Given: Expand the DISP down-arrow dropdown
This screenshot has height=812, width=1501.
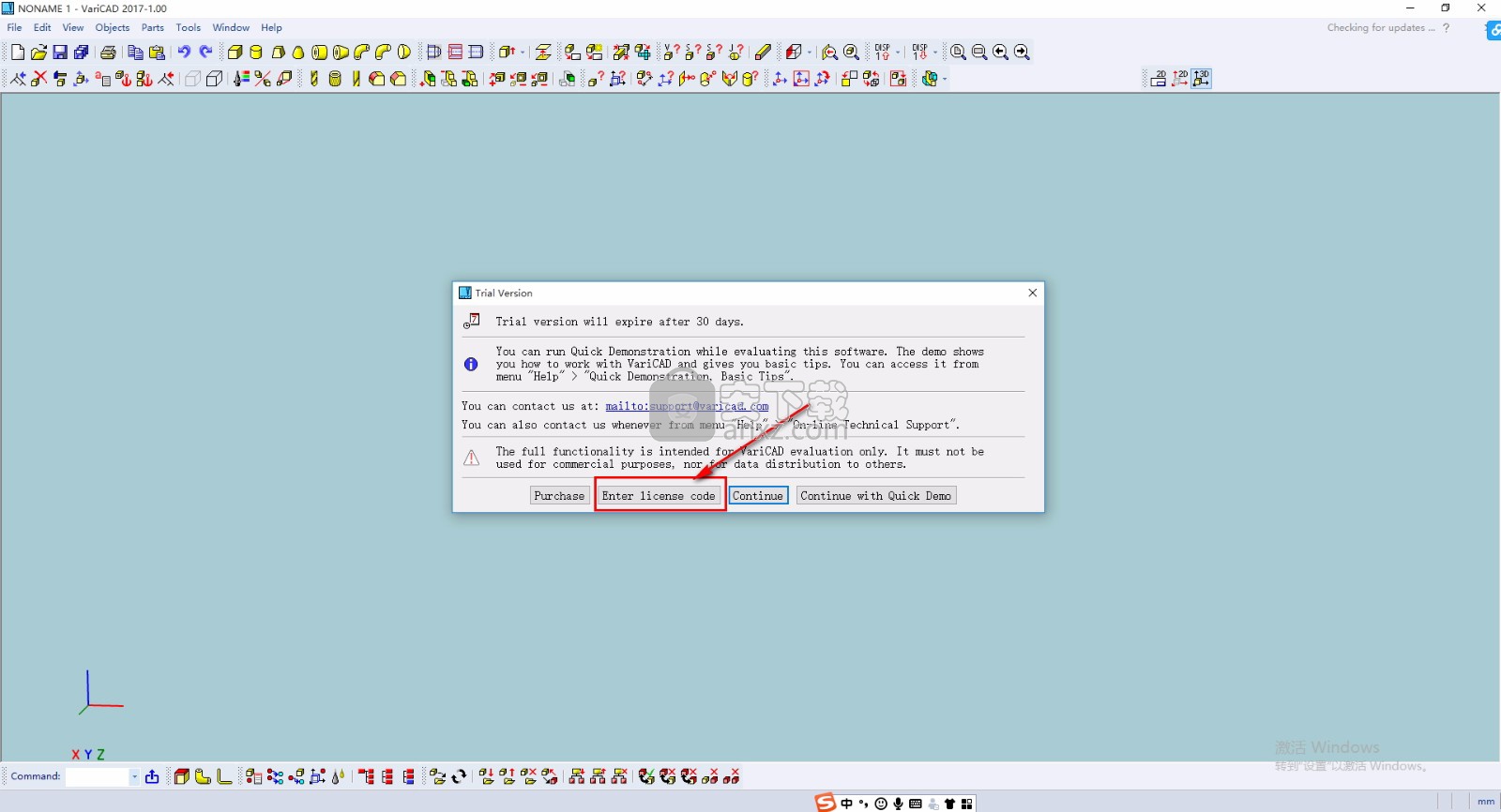Looking at the screenshot, I should click(x=935, y=53).
